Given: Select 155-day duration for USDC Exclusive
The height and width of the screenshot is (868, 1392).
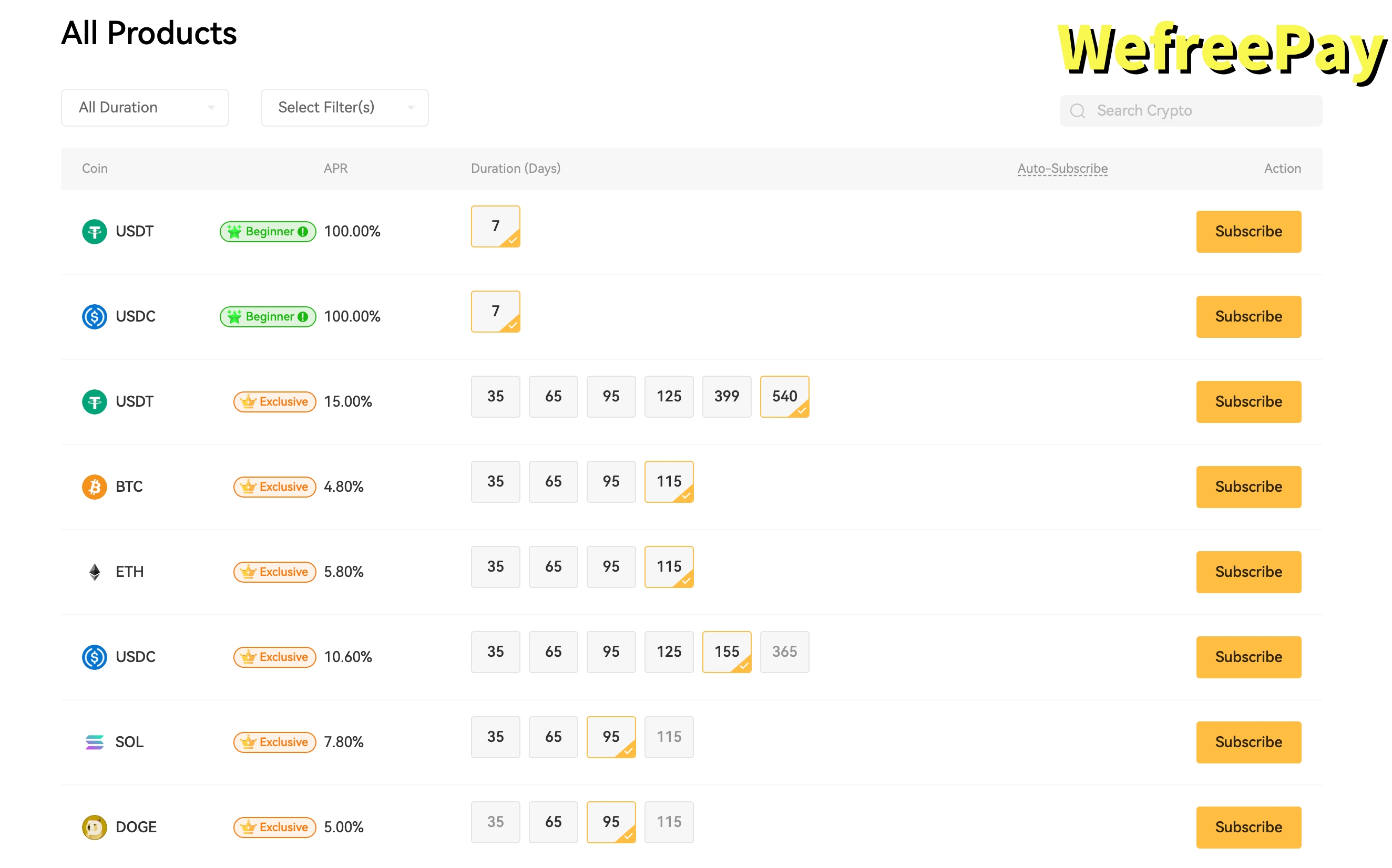Looking at the screenshot, I should pos(726,652).
